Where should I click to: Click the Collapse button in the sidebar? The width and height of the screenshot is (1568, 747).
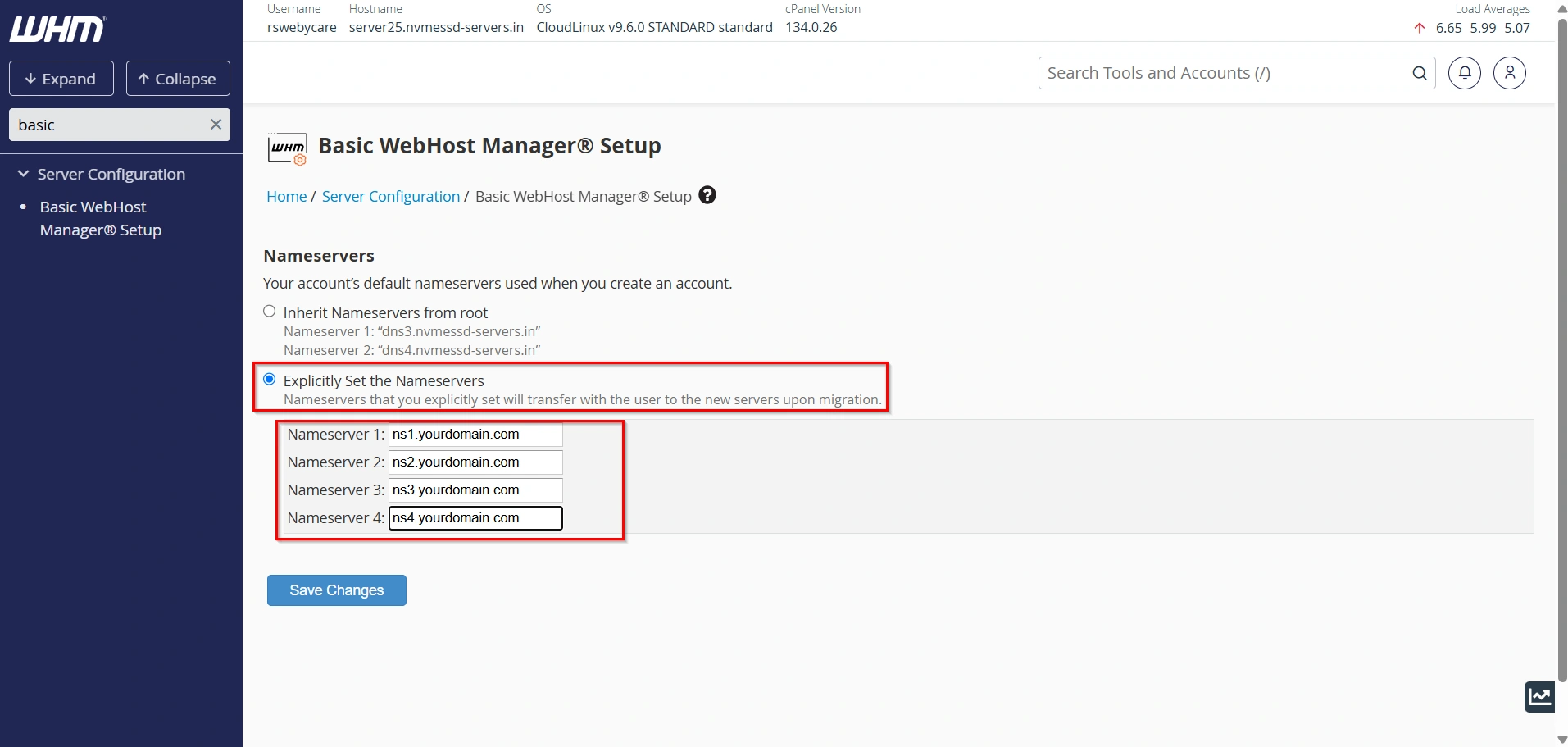pyautogui.click(x=178, y=79)
